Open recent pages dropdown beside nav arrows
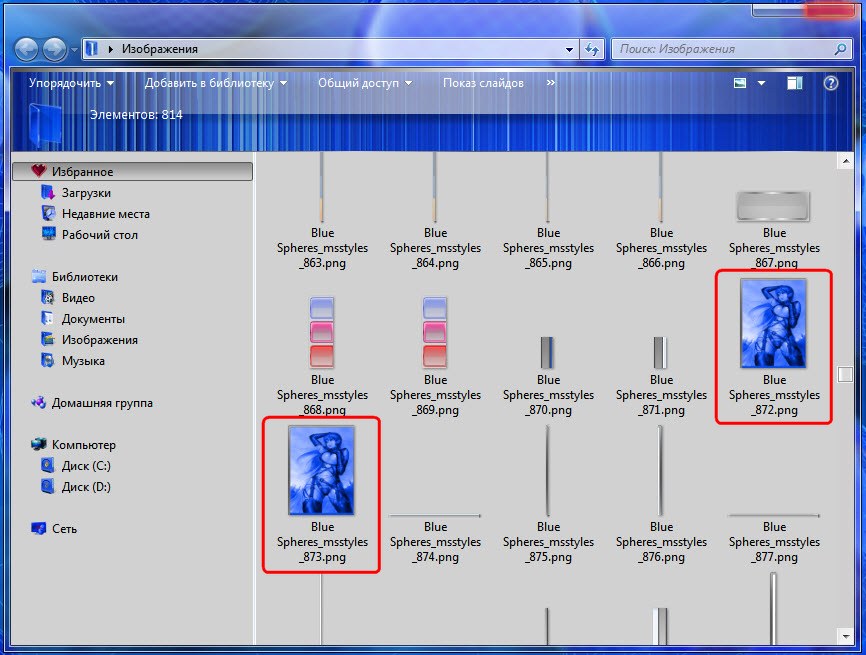Image resolution: width=866 pixels, height=655 pixels. pos(74,50)
